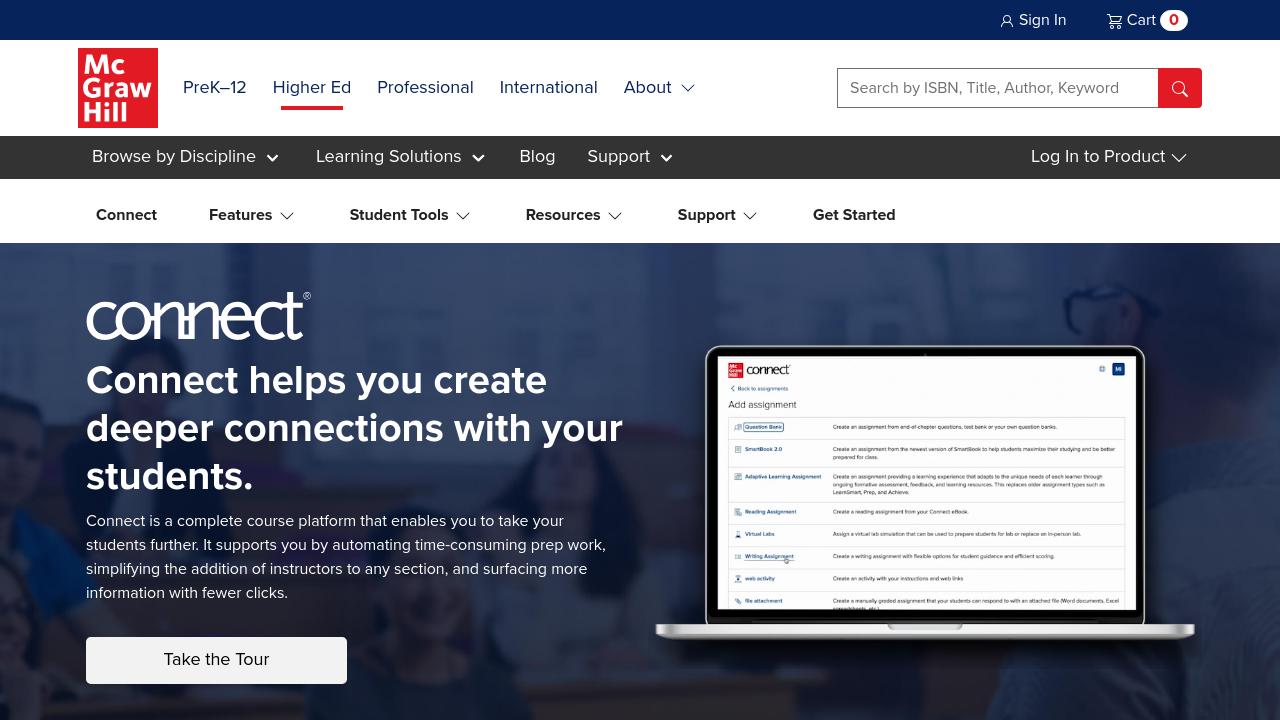Click the red search magnifier button
The width and height of the screenshot is (1280, 720).
(x=1179, y=88)
